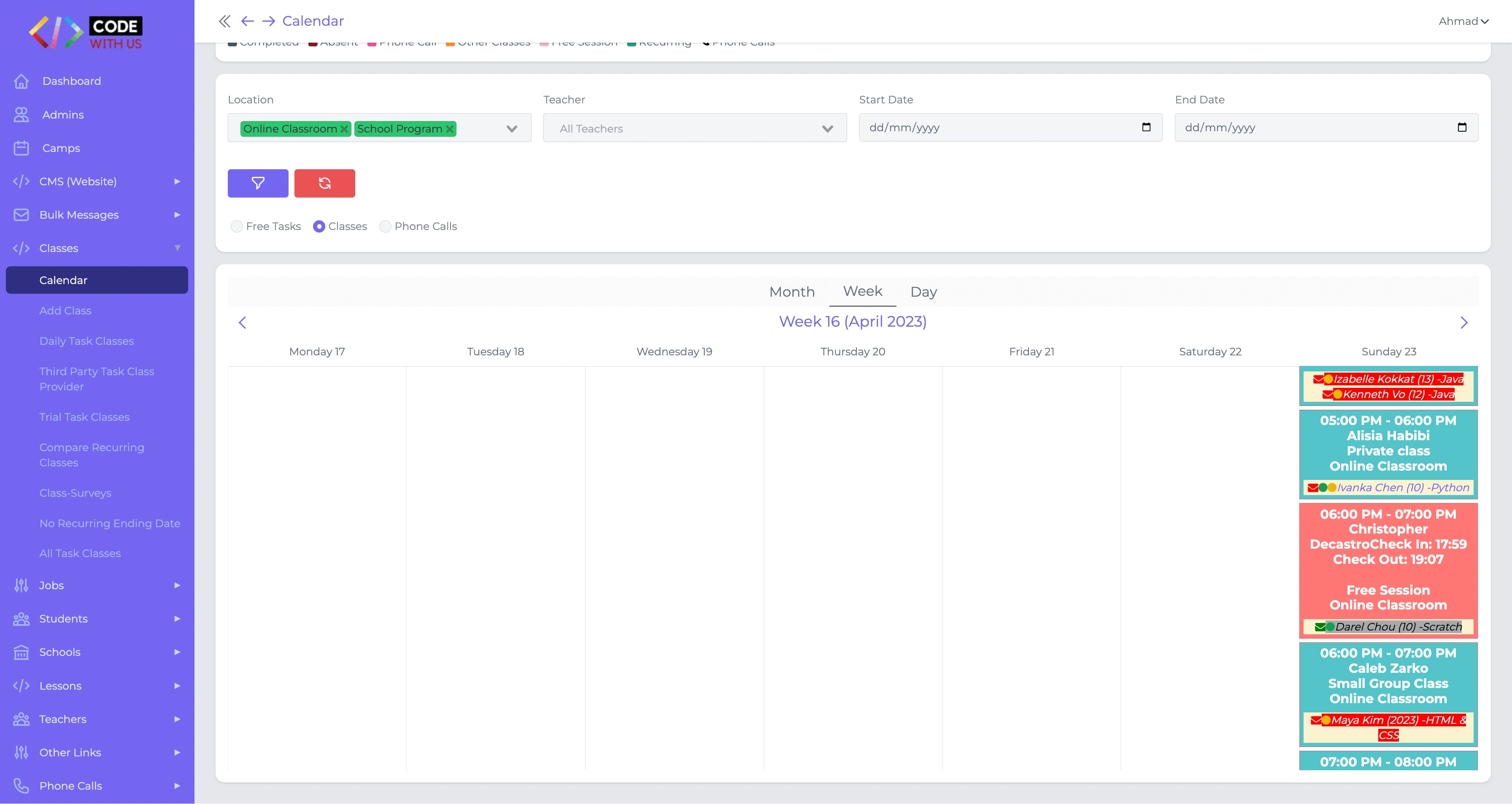Click the CMS (Website) code icon
Viewport: 1512px width, 804px height.
pos(21,181)
